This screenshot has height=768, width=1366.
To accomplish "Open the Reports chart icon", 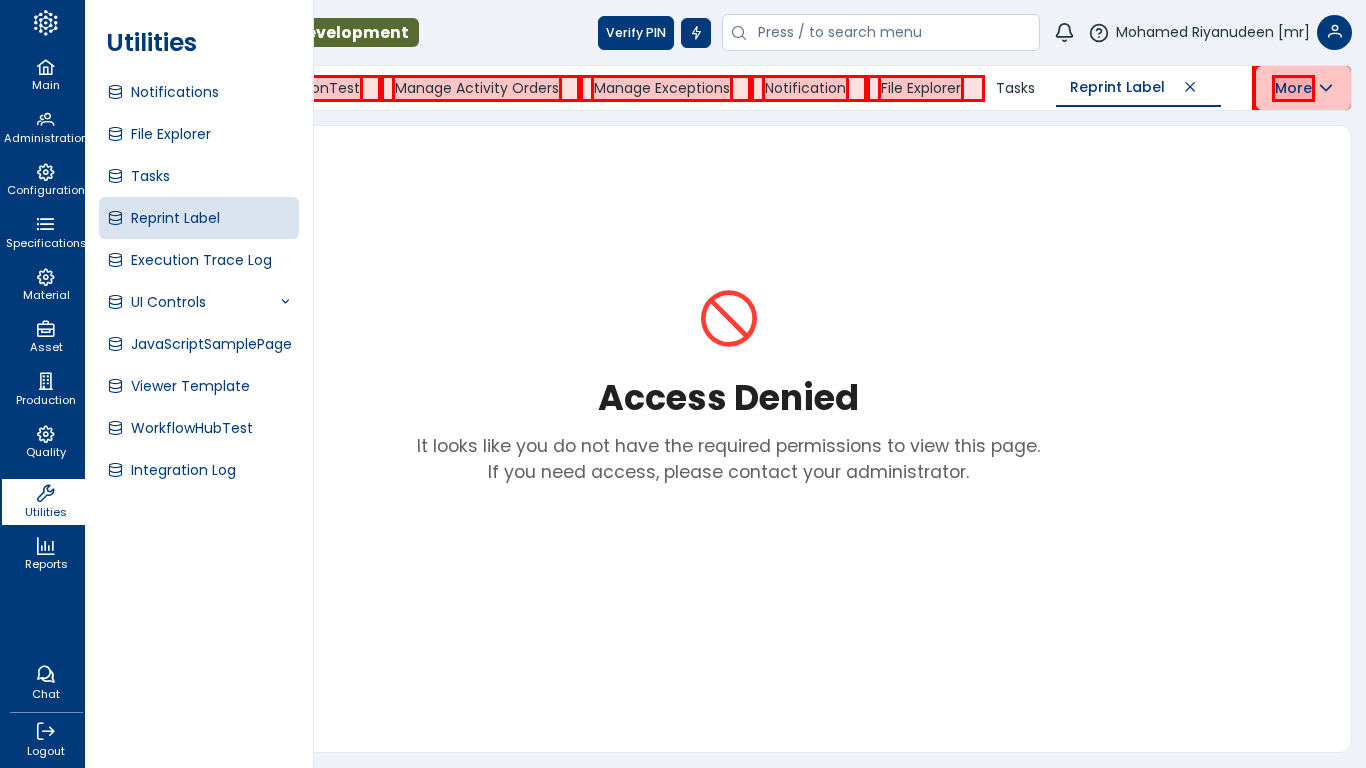I will pos(45,545).
